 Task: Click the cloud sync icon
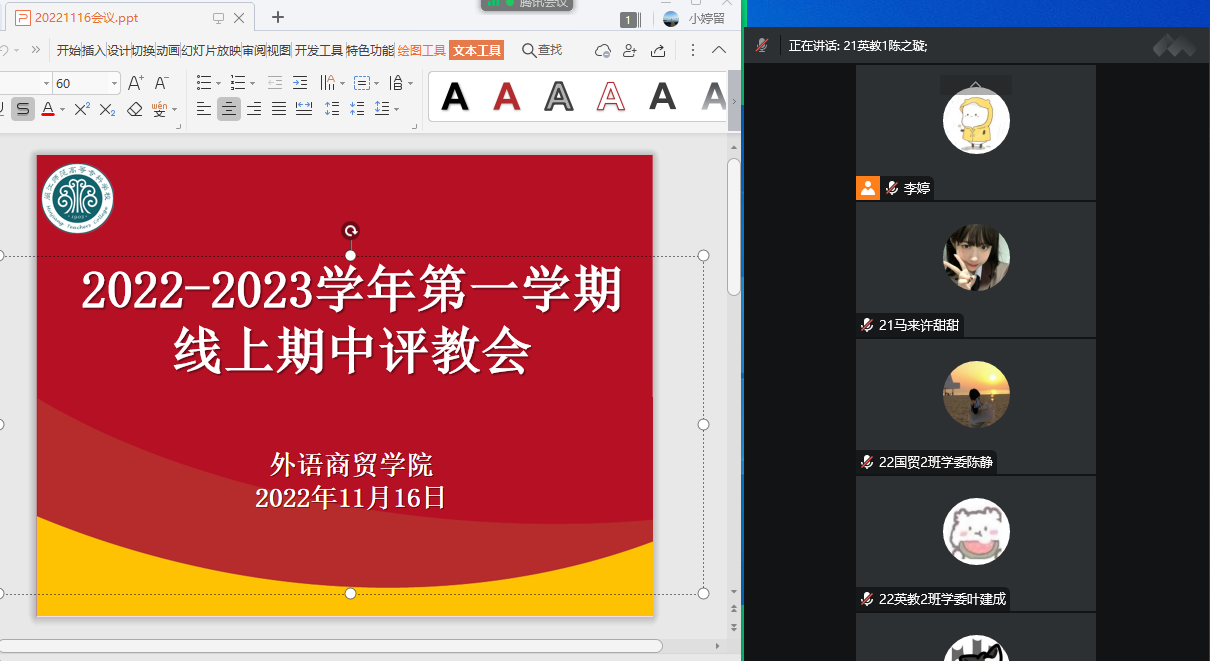602,50
